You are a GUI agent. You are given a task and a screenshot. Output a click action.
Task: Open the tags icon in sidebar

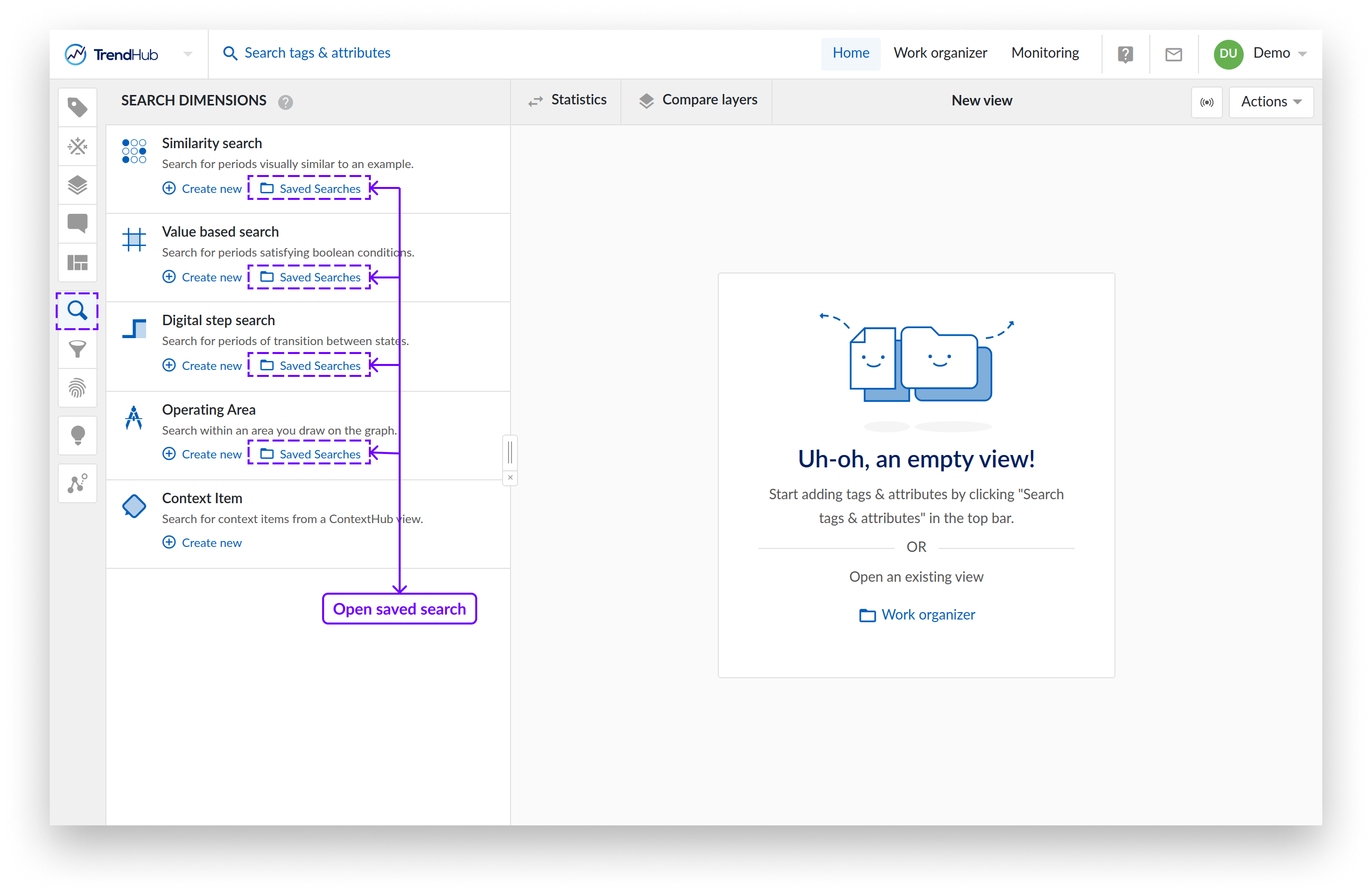[x=77, y=107]
